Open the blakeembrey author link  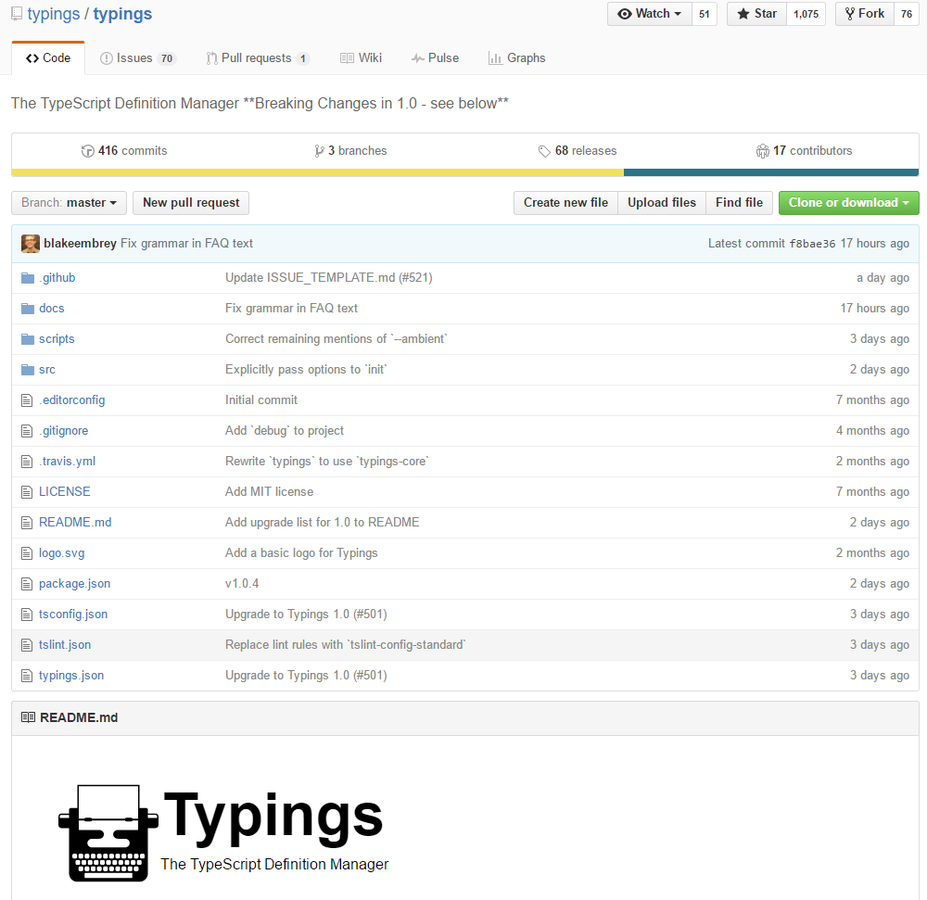pyautogui.click(x=80, y=244)
